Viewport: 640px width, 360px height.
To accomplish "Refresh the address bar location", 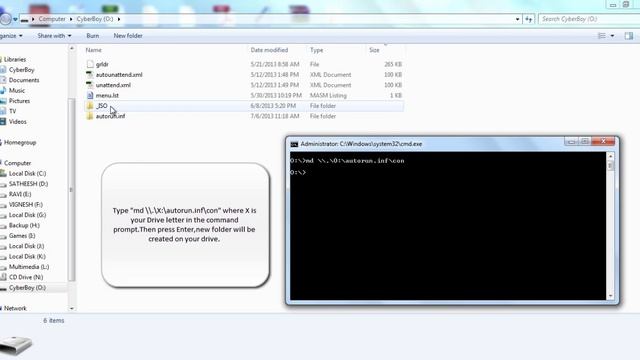I will [529, 19].
